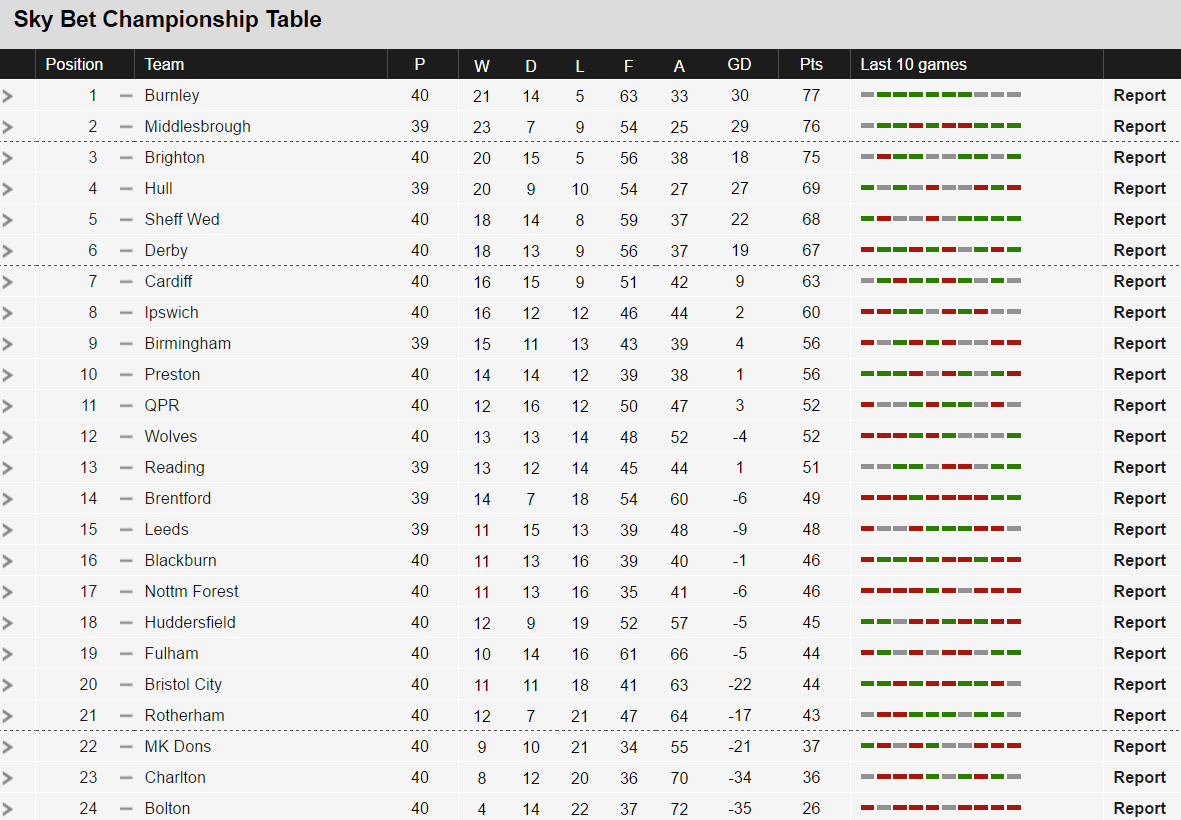
Task: Click the Leeds row chevron icon
Action: pyautogui.click(x=8, y=530)
